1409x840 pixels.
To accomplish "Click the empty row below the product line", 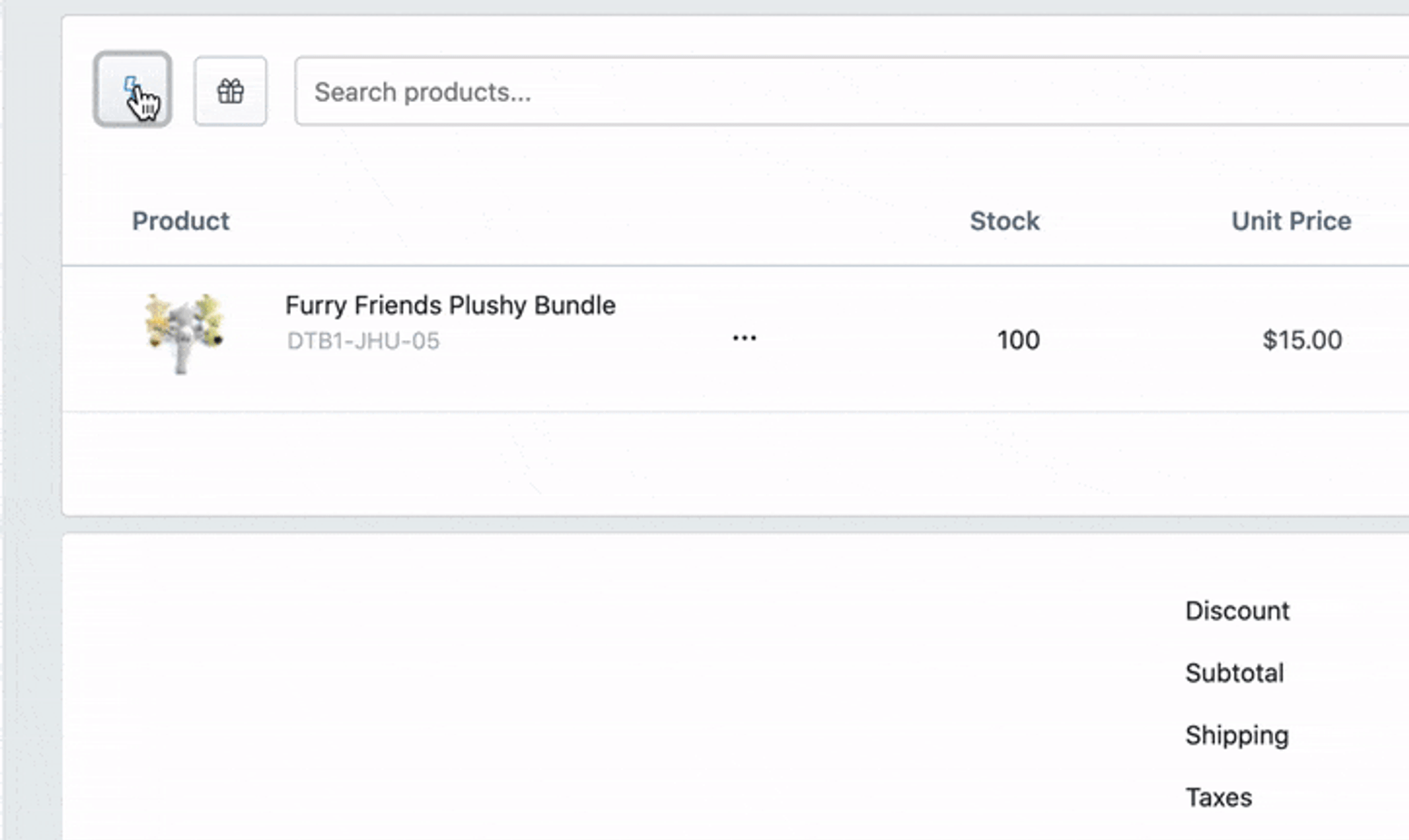I will pyautogui.click(x=704, y=463).
